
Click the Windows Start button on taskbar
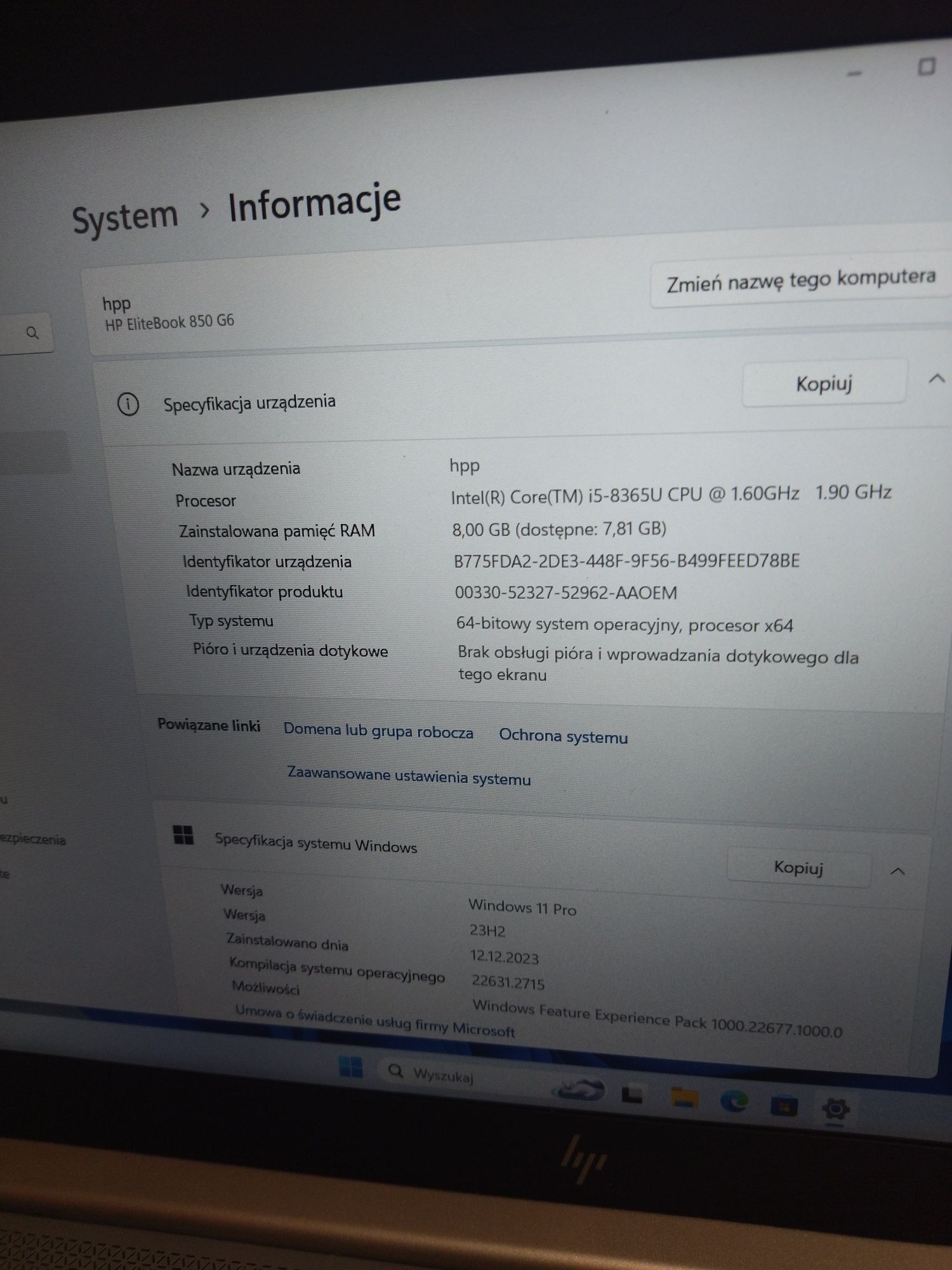point(350,1066)
